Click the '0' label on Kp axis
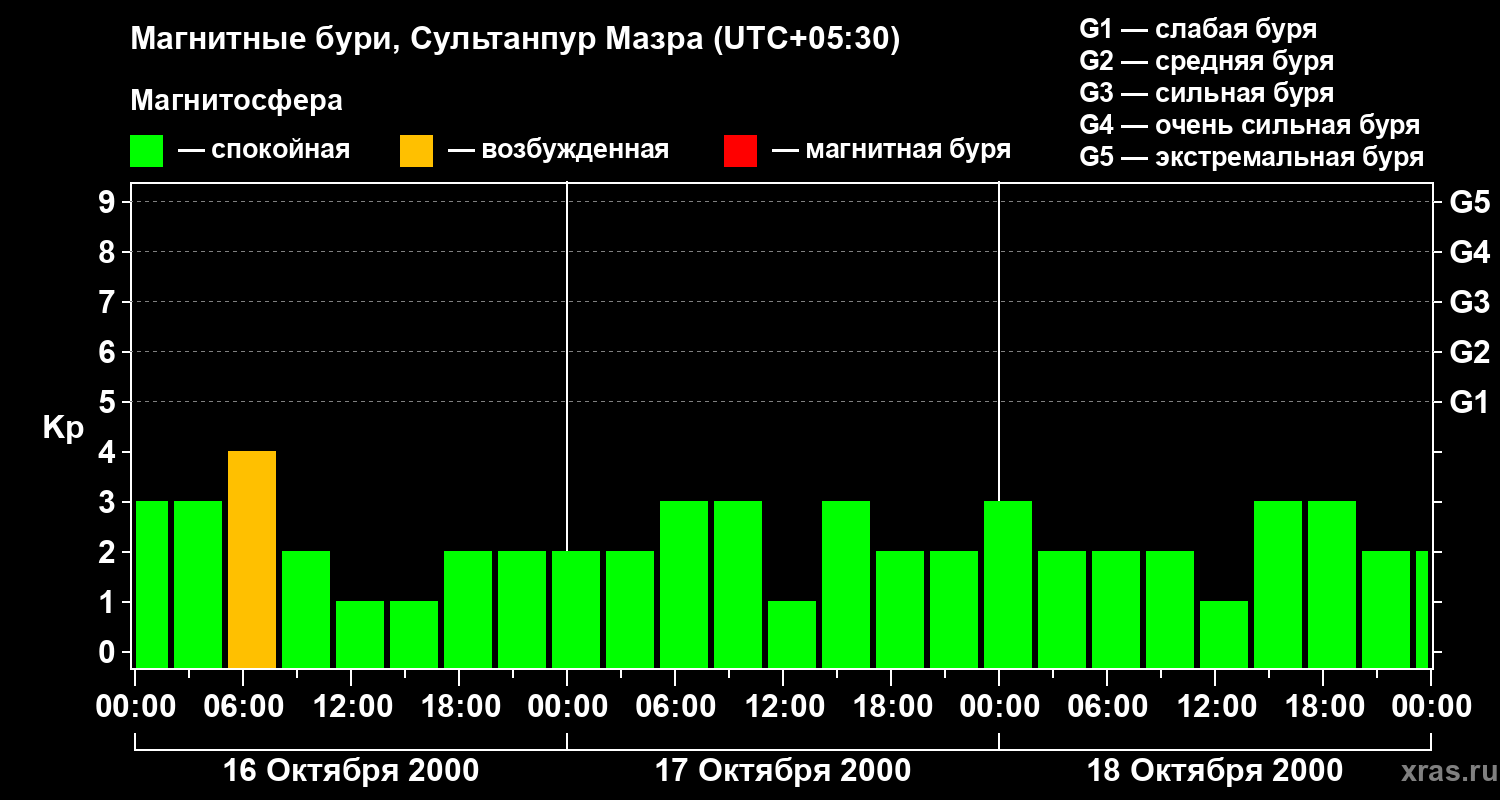This screenshot has width=1500, height=800. [x=109, y=652]
